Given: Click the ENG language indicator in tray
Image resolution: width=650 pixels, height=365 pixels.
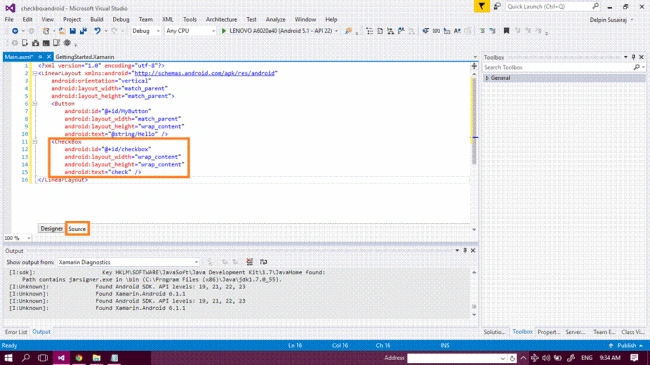Looking at the screenshot, I should click(586, 358).
